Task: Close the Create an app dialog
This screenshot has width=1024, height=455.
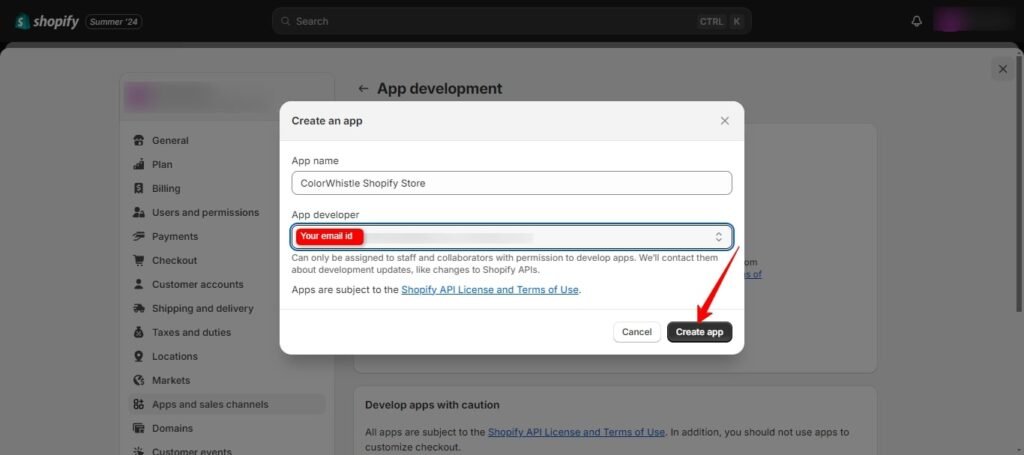Action: 724,121
